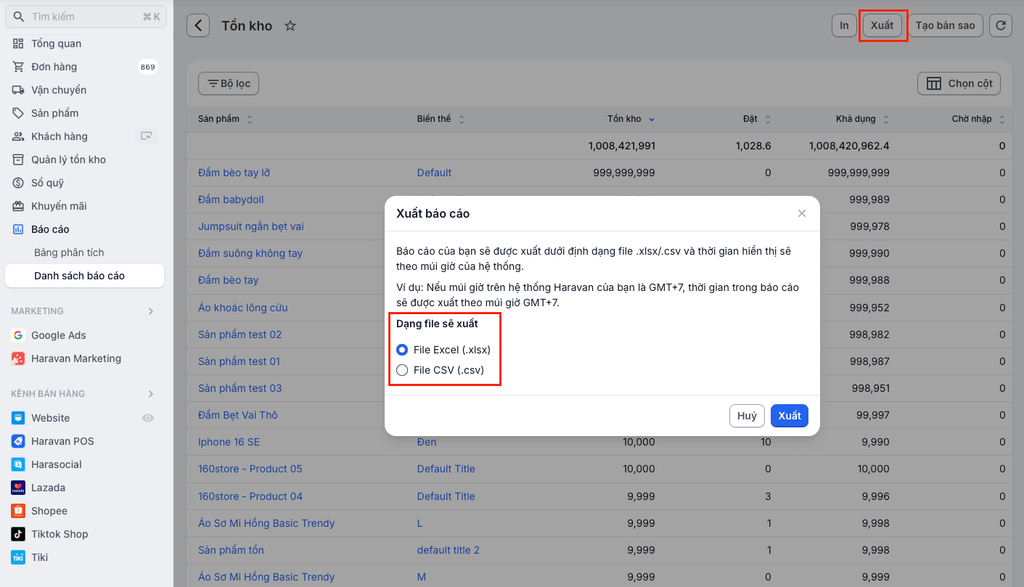Open Bảng phân tích submenu item
1024x587 pixels.
69,252
